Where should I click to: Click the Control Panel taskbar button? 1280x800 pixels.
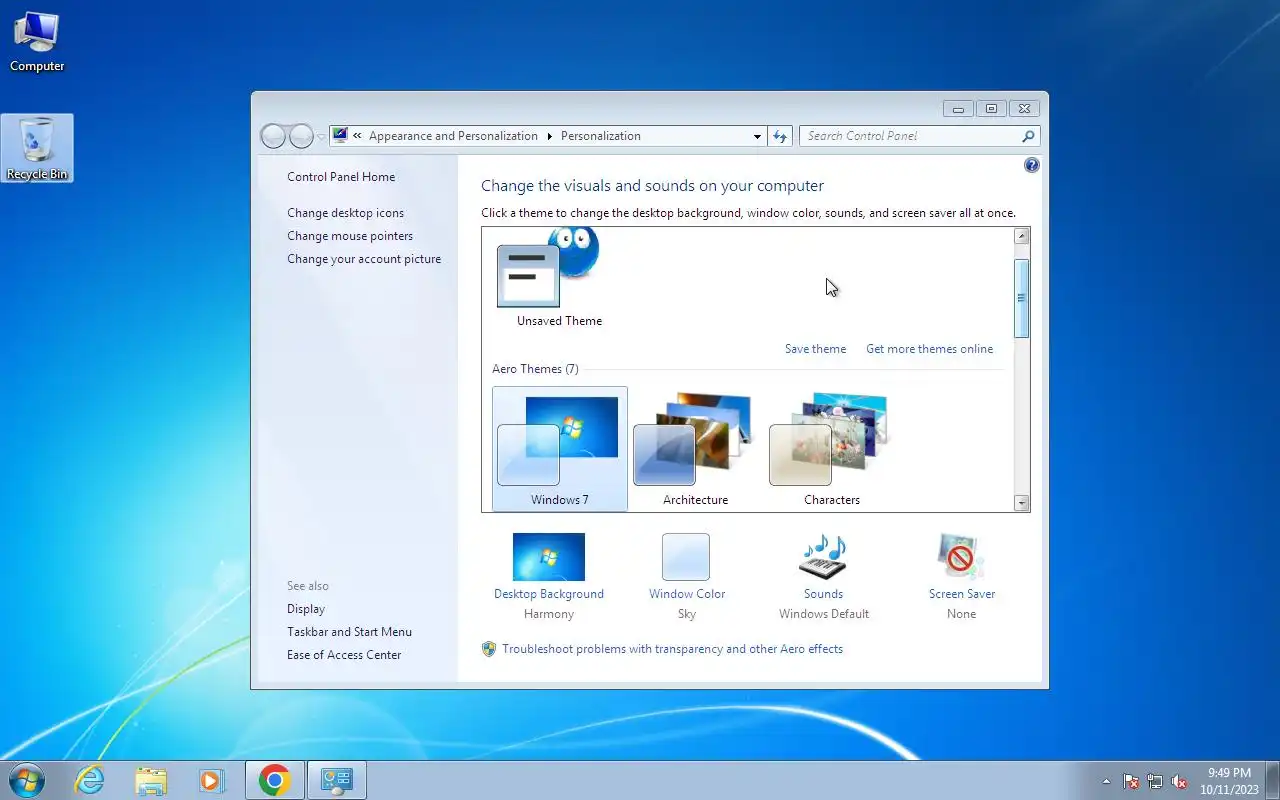pos(336,780)
